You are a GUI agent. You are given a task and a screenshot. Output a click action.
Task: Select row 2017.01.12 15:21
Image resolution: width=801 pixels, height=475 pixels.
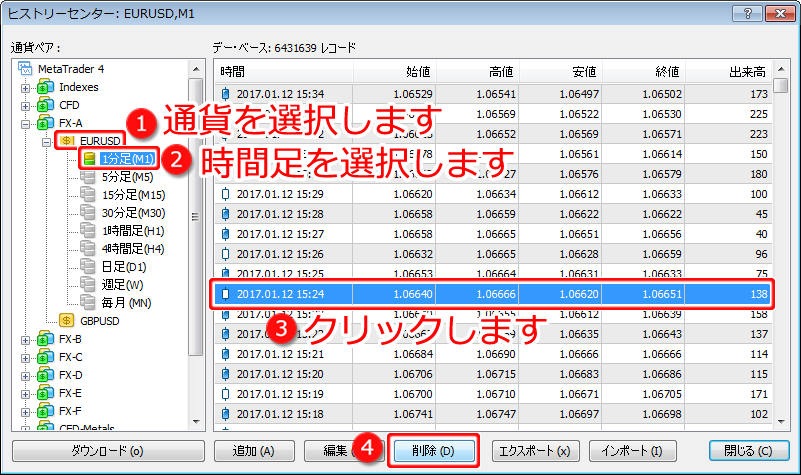[x=493, y=354]
